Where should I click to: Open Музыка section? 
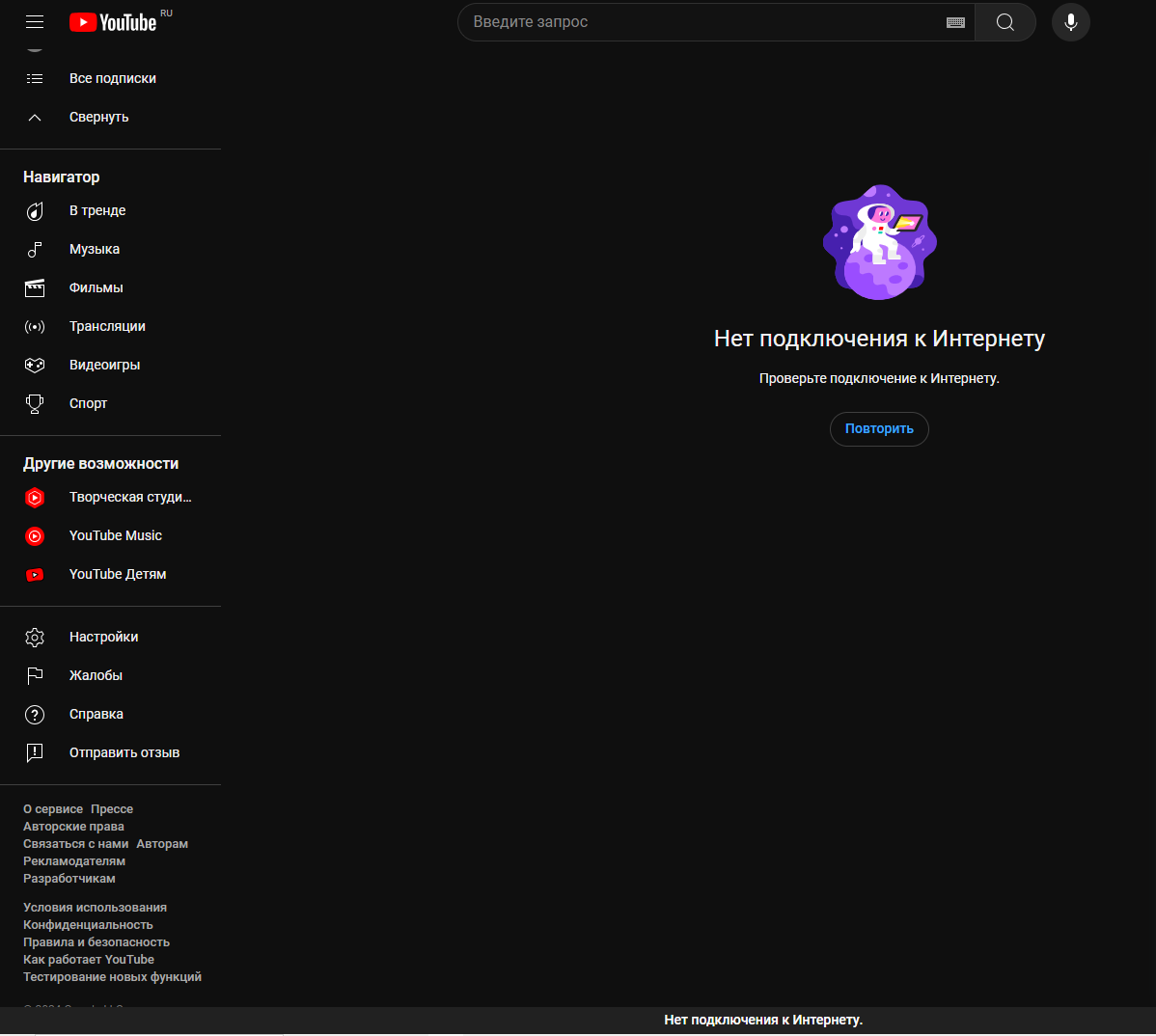tap(95, 249)
